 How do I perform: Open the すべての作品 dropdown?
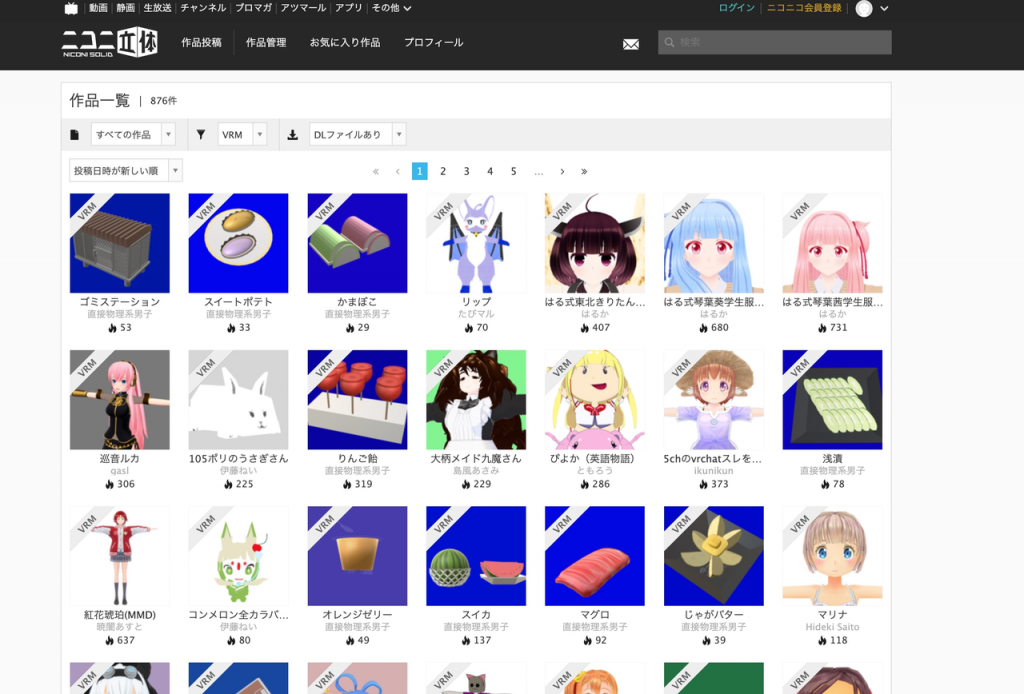pos(133,134)
